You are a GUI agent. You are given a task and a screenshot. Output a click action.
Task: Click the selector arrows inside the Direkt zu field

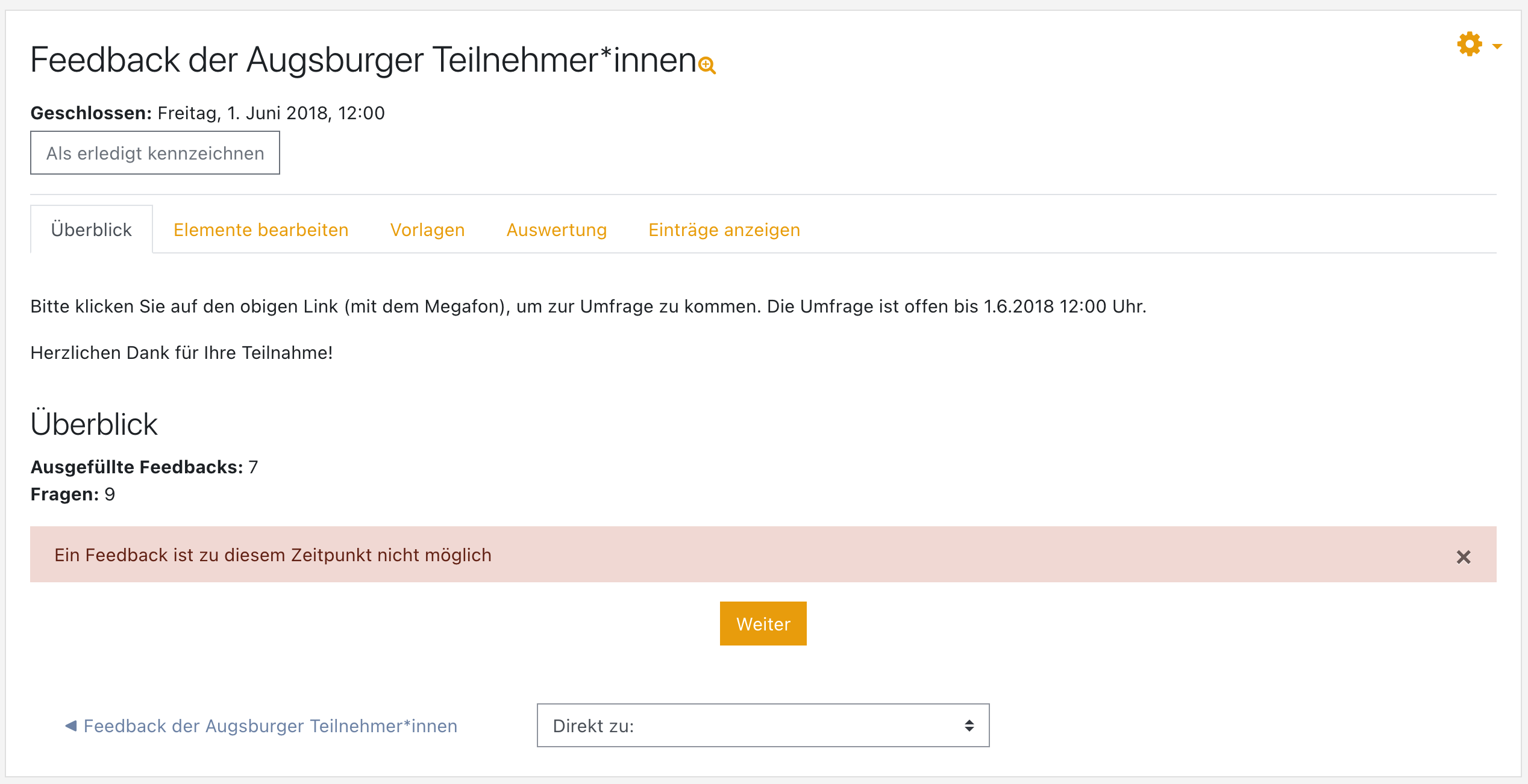pyautogui.click(x=969, y=726)
